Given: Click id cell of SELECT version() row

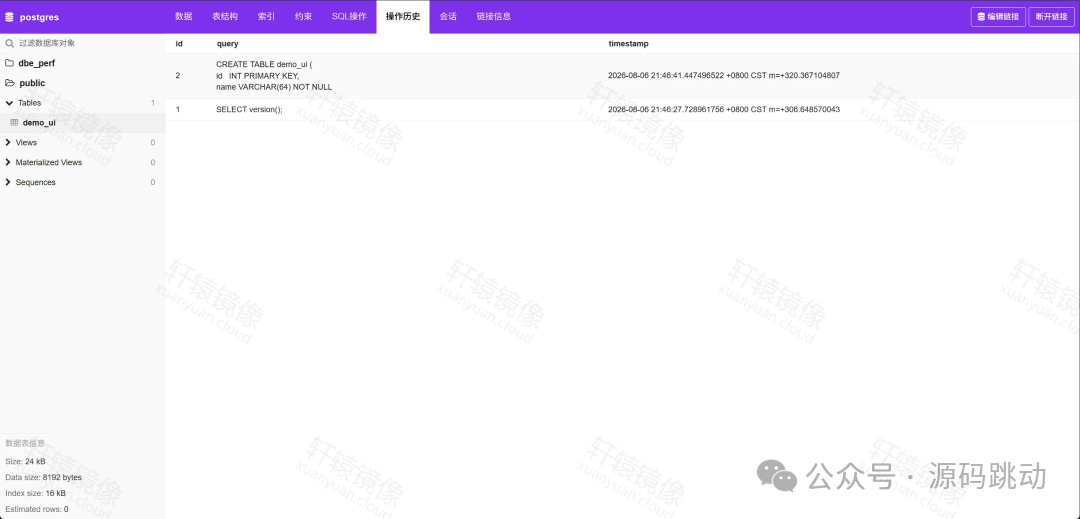Looking at the screenshot, I should coord(178,109).
